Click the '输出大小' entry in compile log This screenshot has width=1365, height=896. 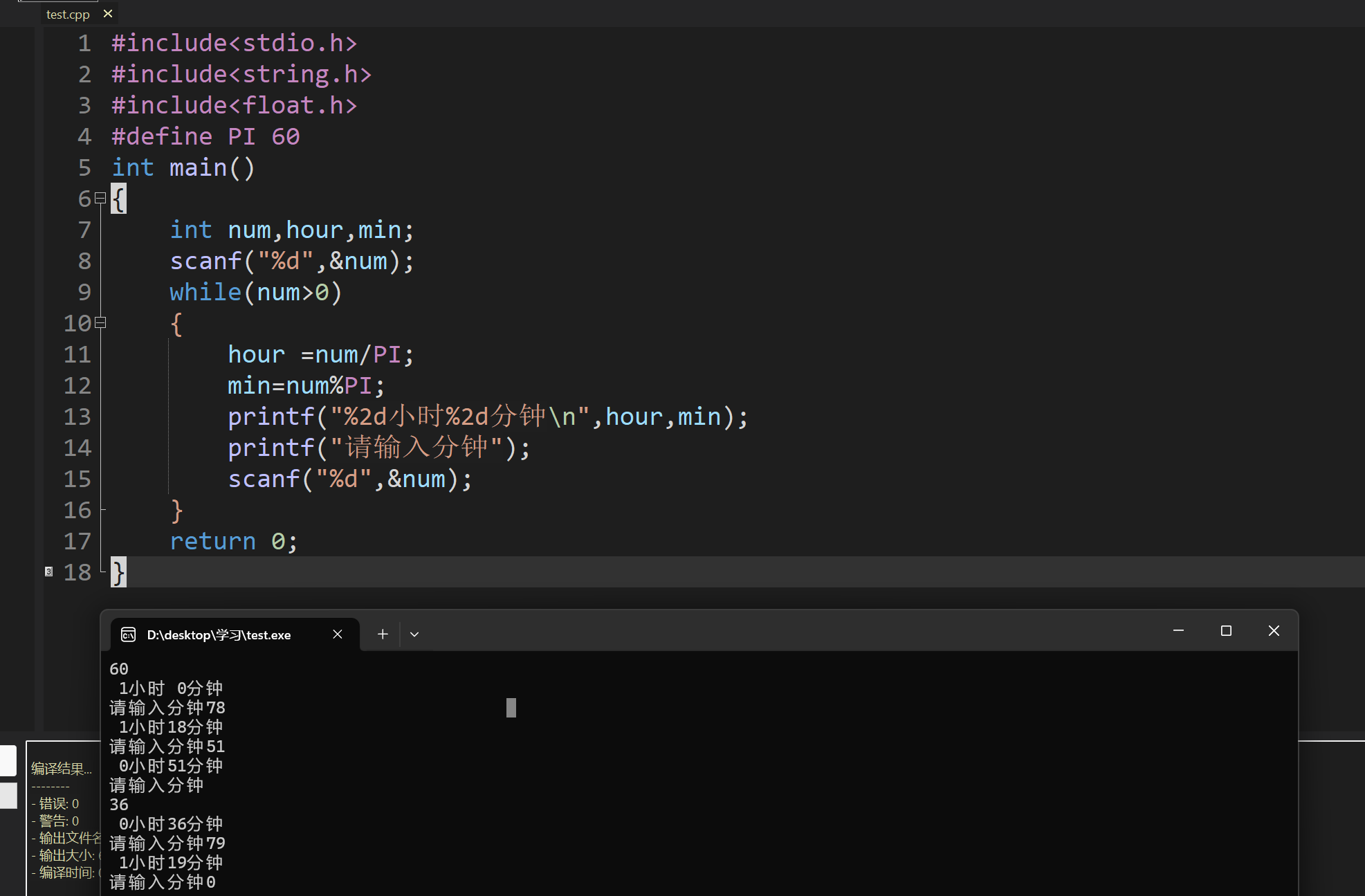point(66,855)
